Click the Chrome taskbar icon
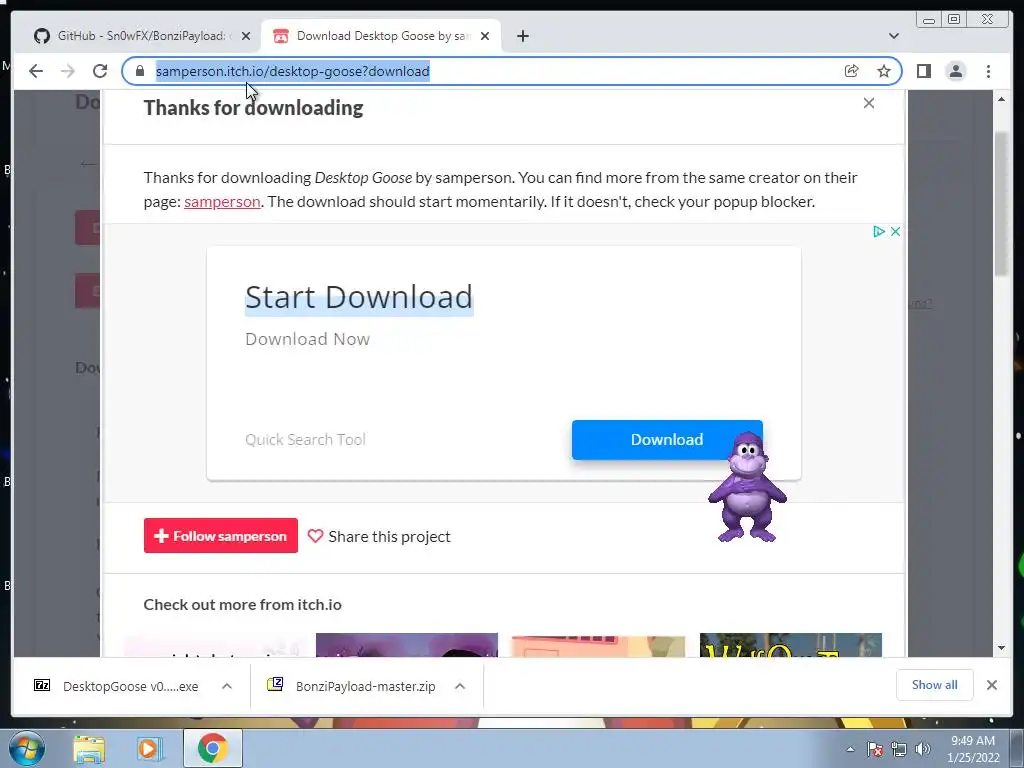The height and width of the screenshot is (768, 1024). 213,748
